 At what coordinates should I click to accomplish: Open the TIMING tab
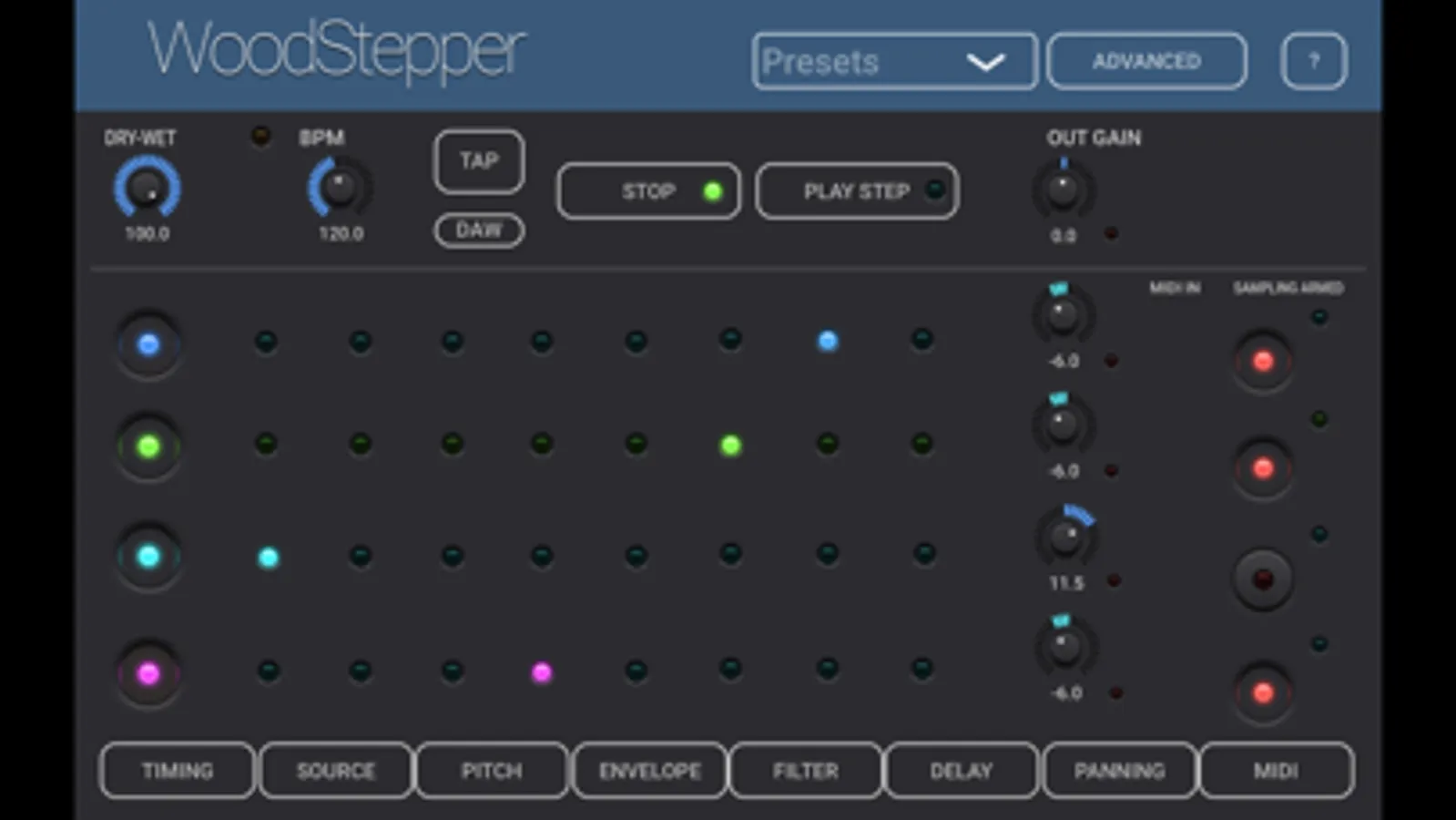[178, 771]
